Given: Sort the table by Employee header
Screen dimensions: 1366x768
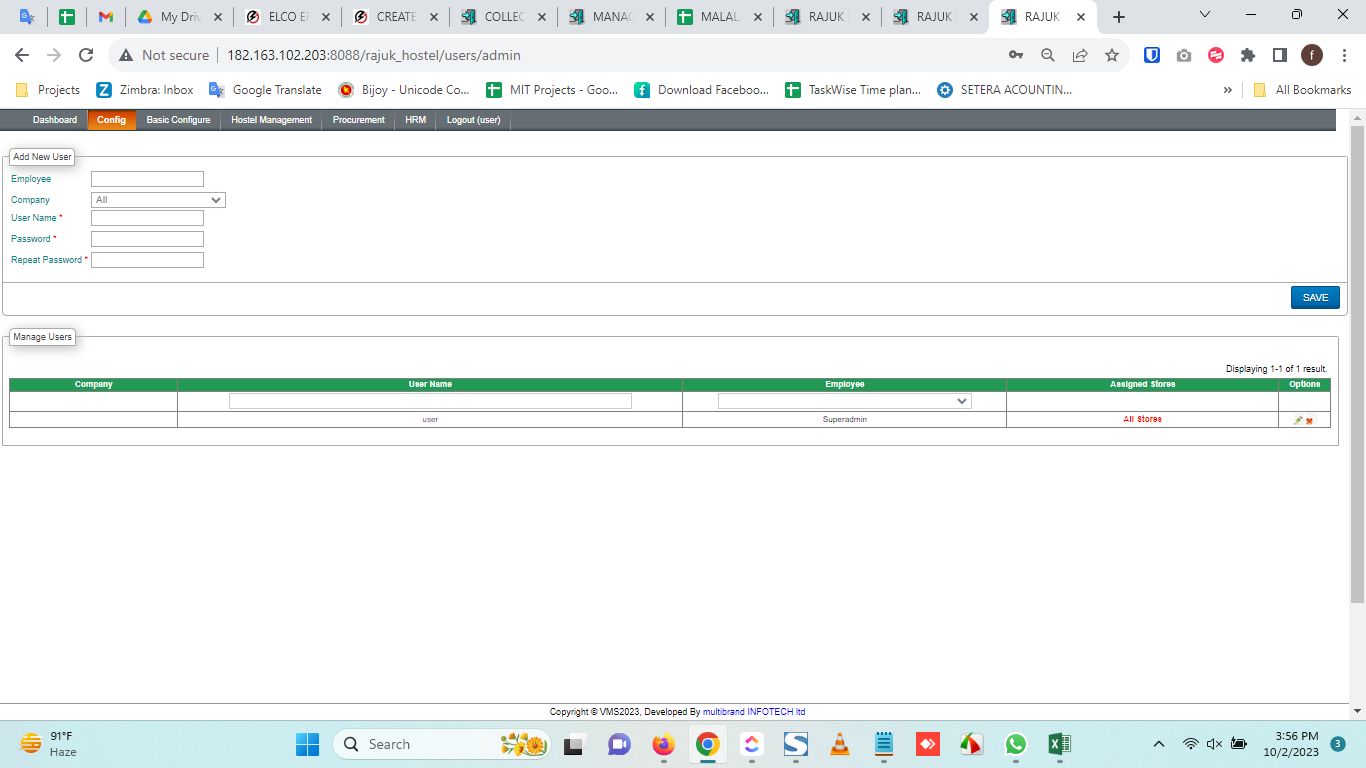Looking at the screenshot, I should pyautogui.click(x=845, y=384).
